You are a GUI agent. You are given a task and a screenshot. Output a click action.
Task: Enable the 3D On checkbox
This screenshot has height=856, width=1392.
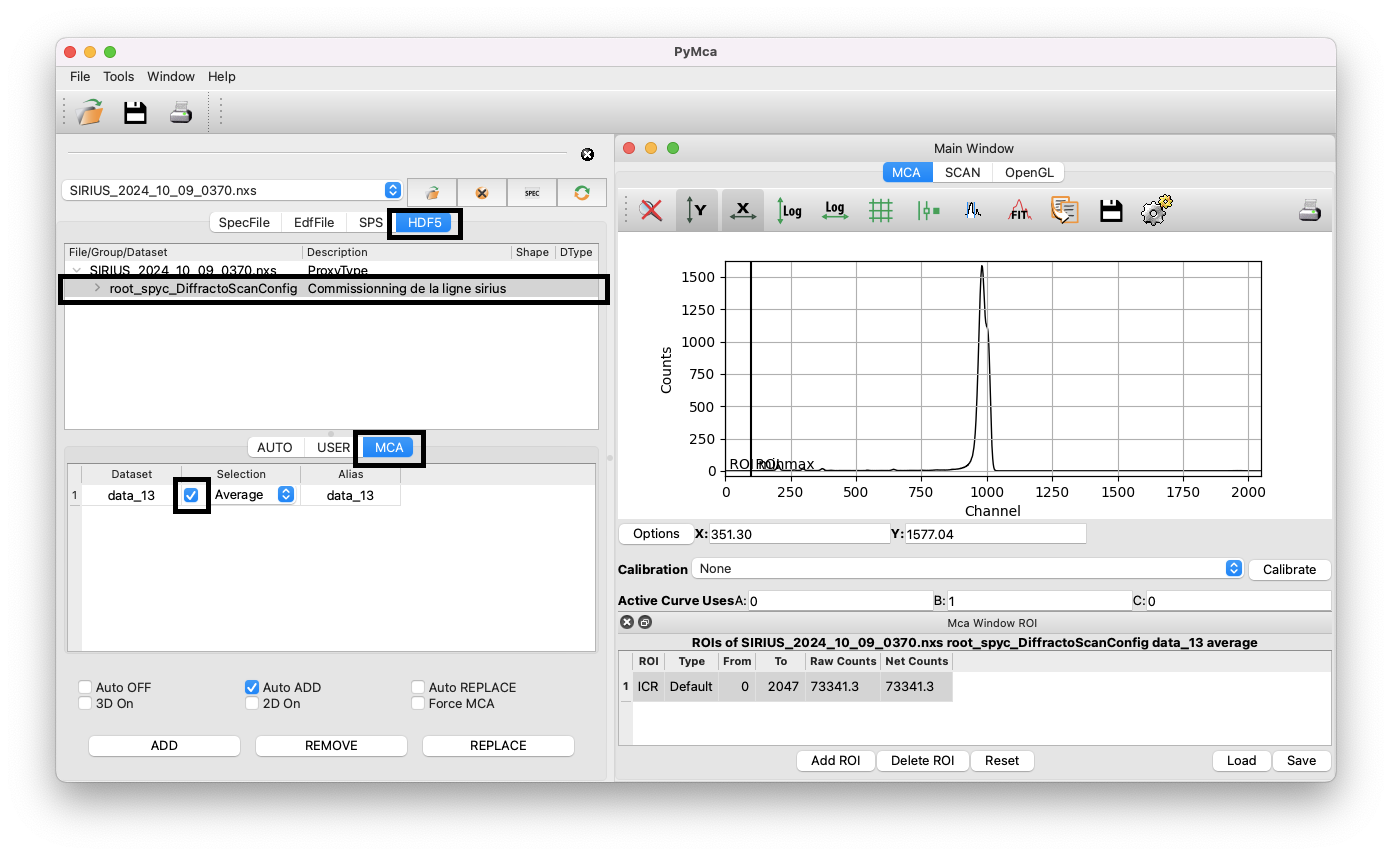86,703
